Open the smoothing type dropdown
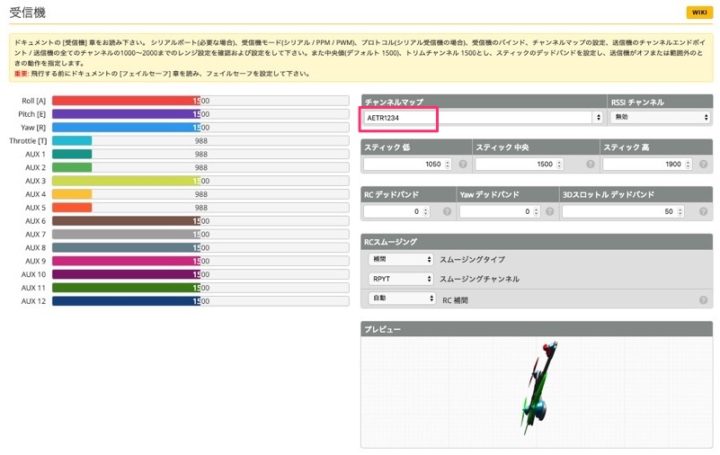 [x=400, y=260]
